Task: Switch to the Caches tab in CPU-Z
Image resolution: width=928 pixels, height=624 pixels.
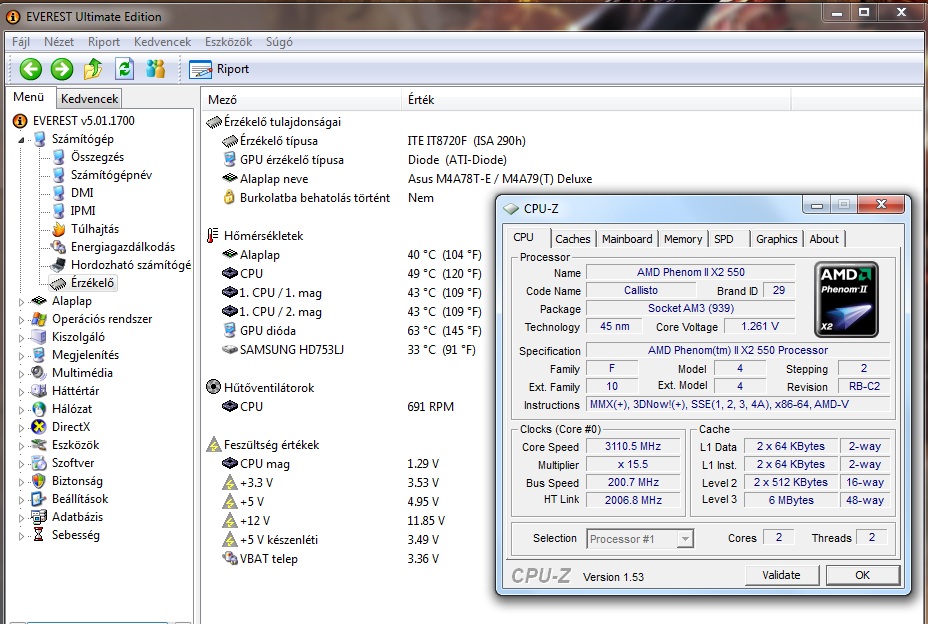Action: click(572, 239)
